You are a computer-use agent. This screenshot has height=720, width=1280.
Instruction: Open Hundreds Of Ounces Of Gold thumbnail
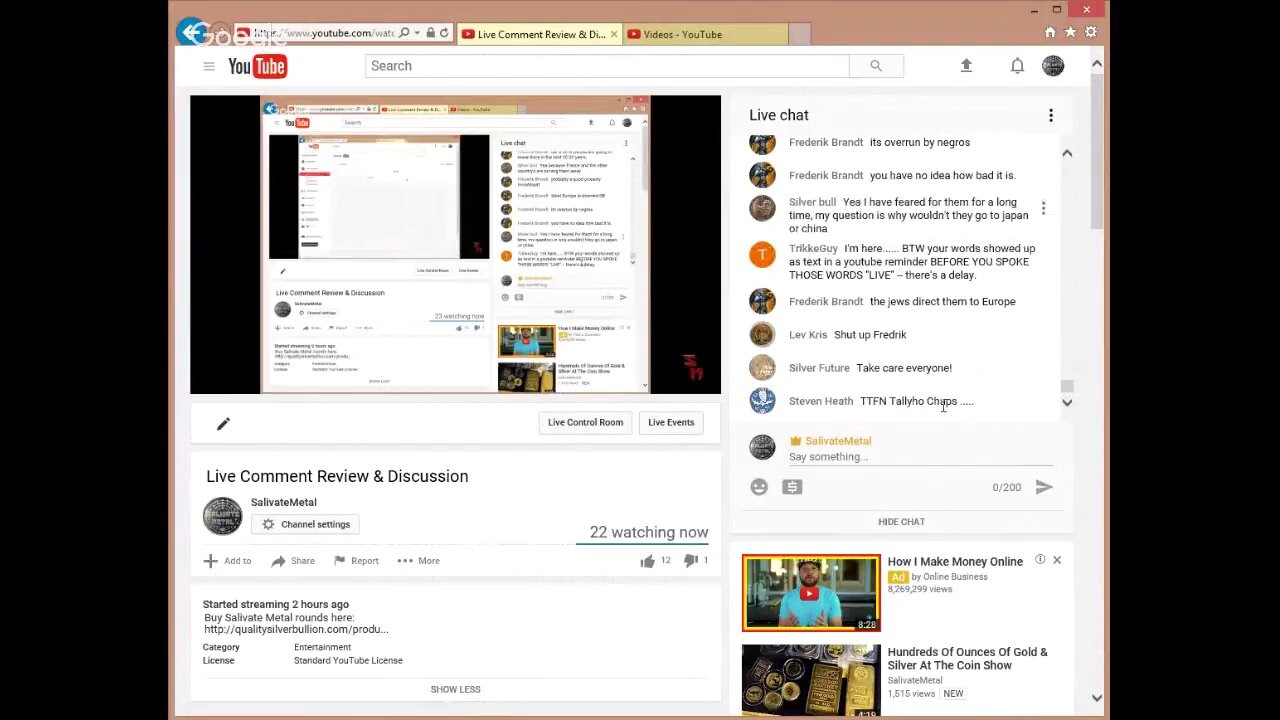811,680
